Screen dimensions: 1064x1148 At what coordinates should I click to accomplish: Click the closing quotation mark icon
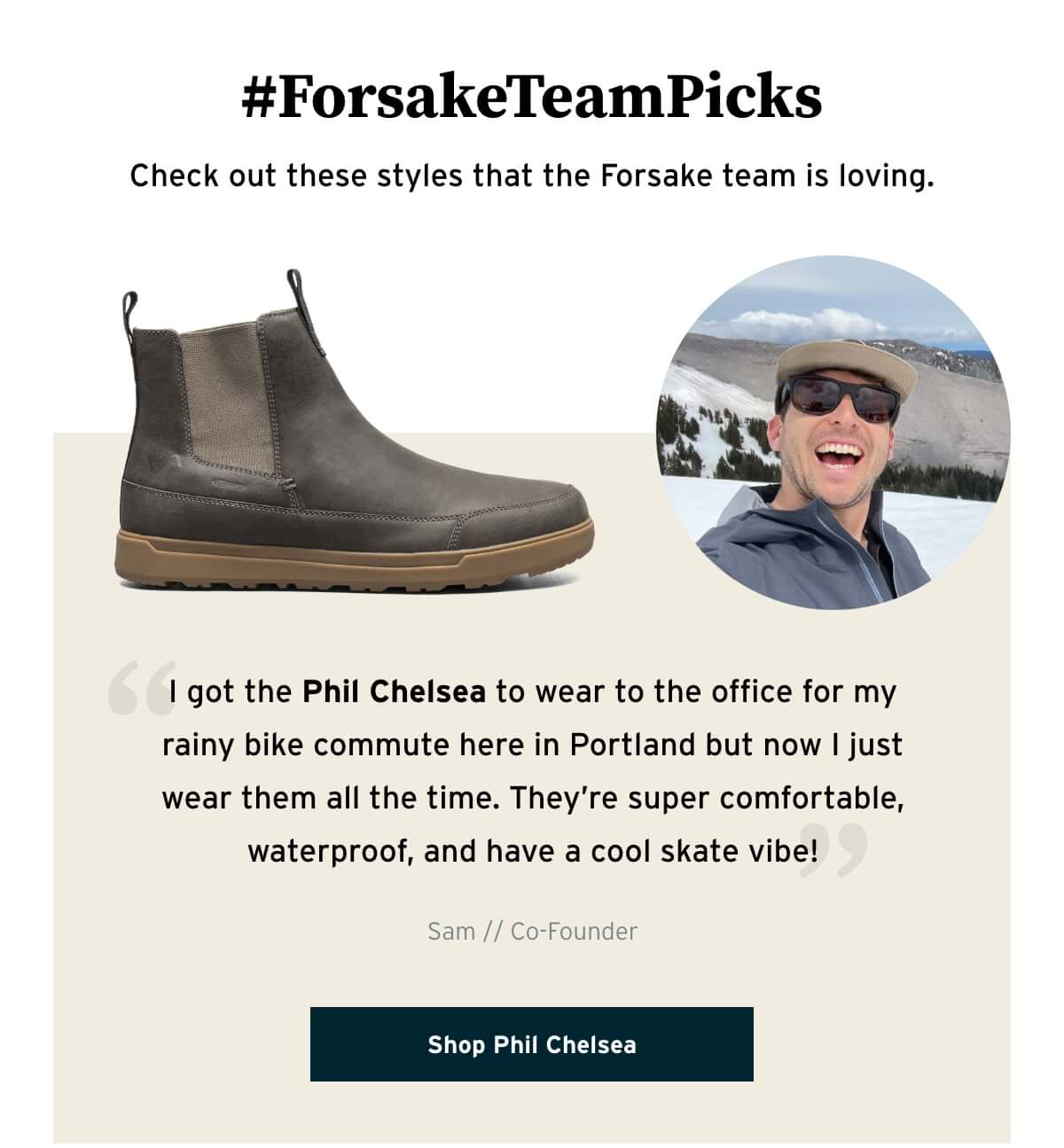833,849
